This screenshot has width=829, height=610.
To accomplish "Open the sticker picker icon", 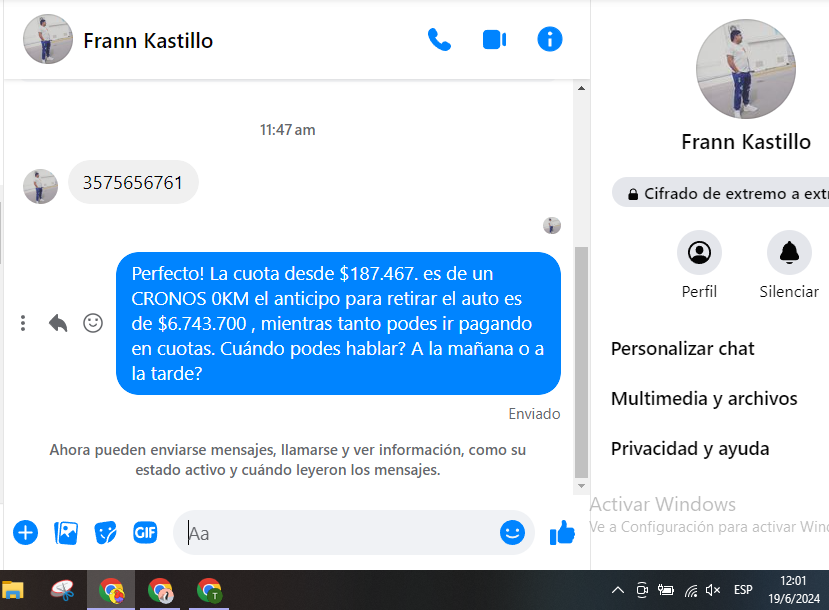I will point(106,533).
